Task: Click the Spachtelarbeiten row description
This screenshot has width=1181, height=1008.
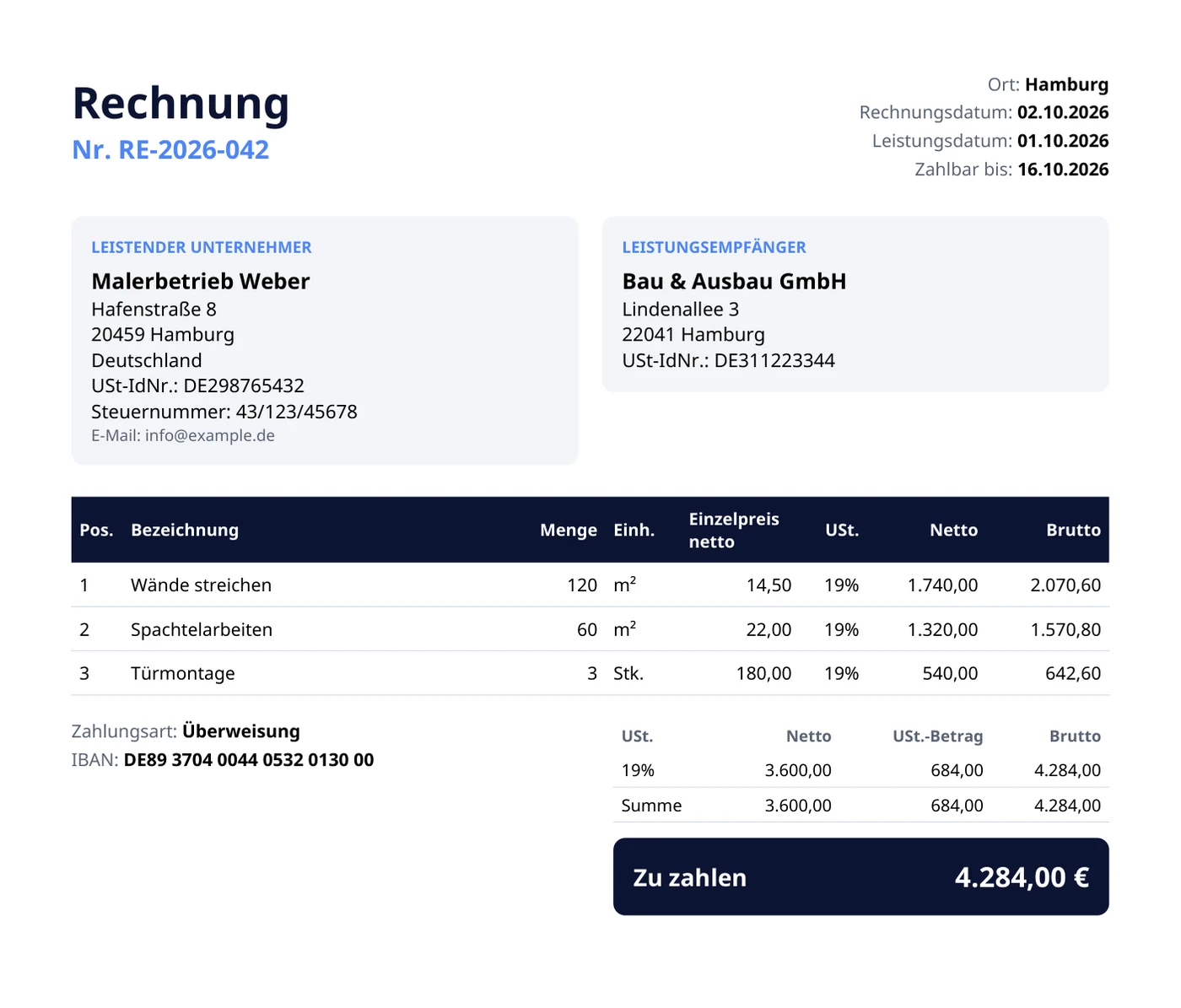Action: [x=202, y=629]
